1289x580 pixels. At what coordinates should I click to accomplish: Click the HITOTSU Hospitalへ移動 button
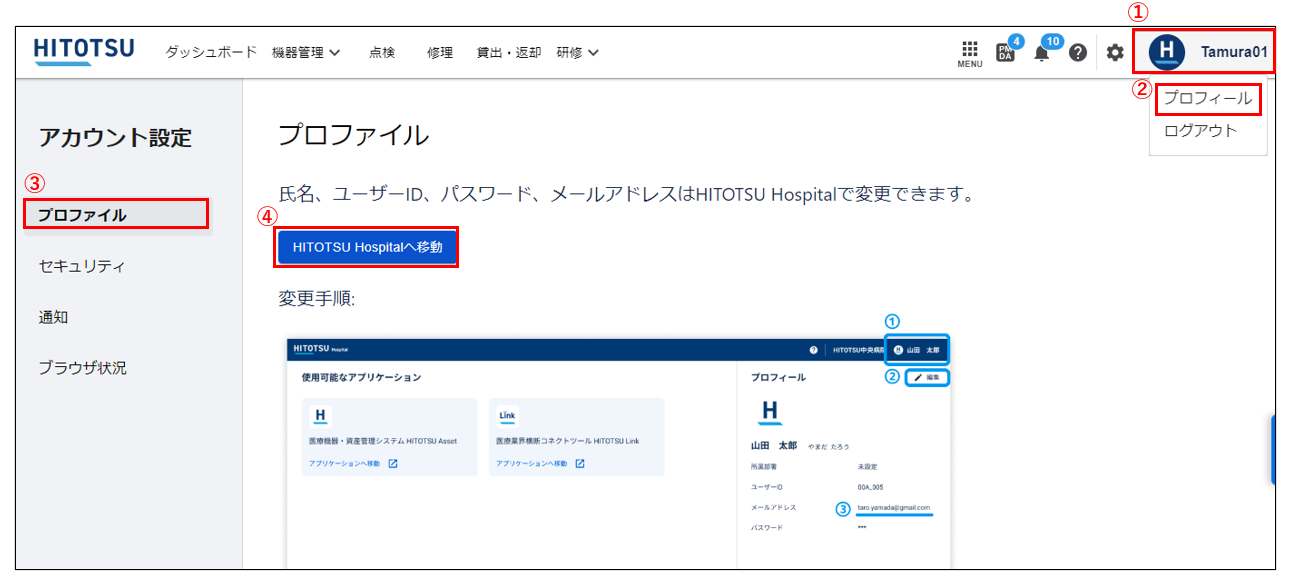click(x=367, y=247)
